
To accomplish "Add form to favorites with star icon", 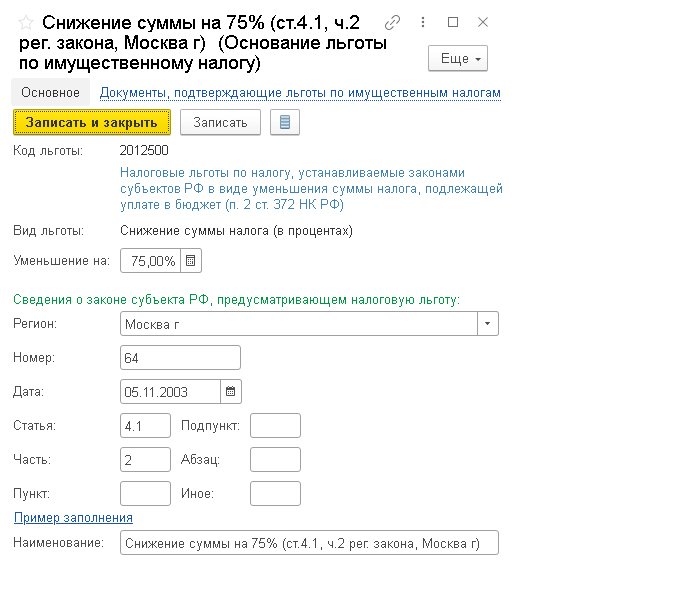I will click(27, 22).
